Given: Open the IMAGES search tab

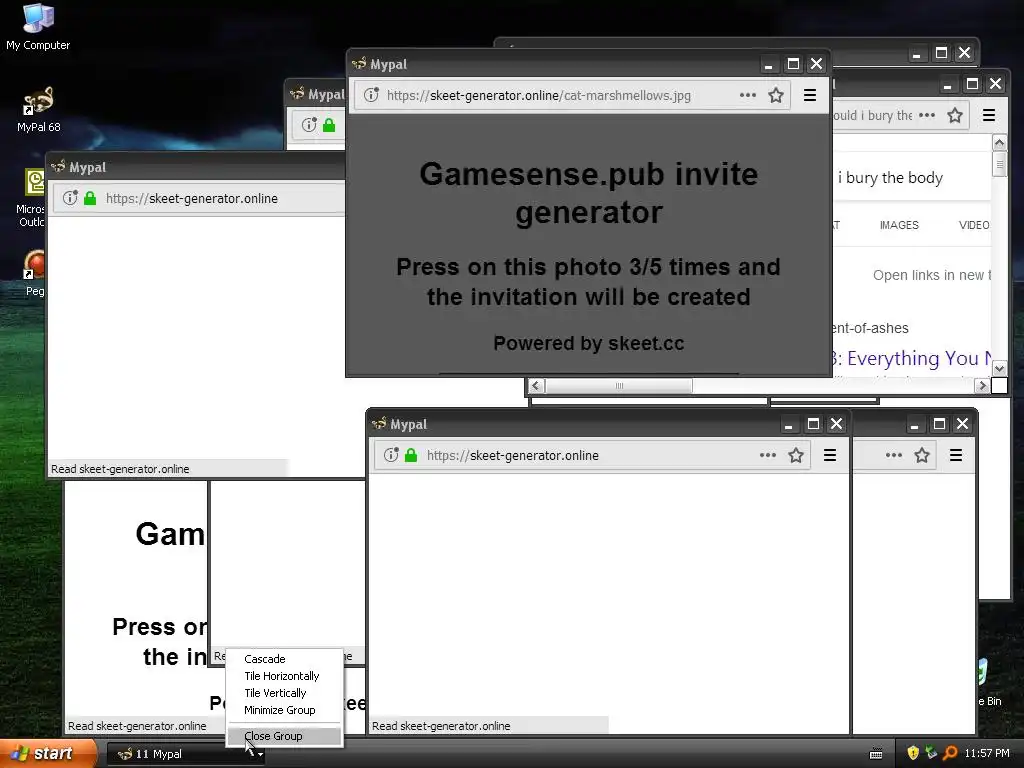Looking at the screenshot, I should coord(899,225).
